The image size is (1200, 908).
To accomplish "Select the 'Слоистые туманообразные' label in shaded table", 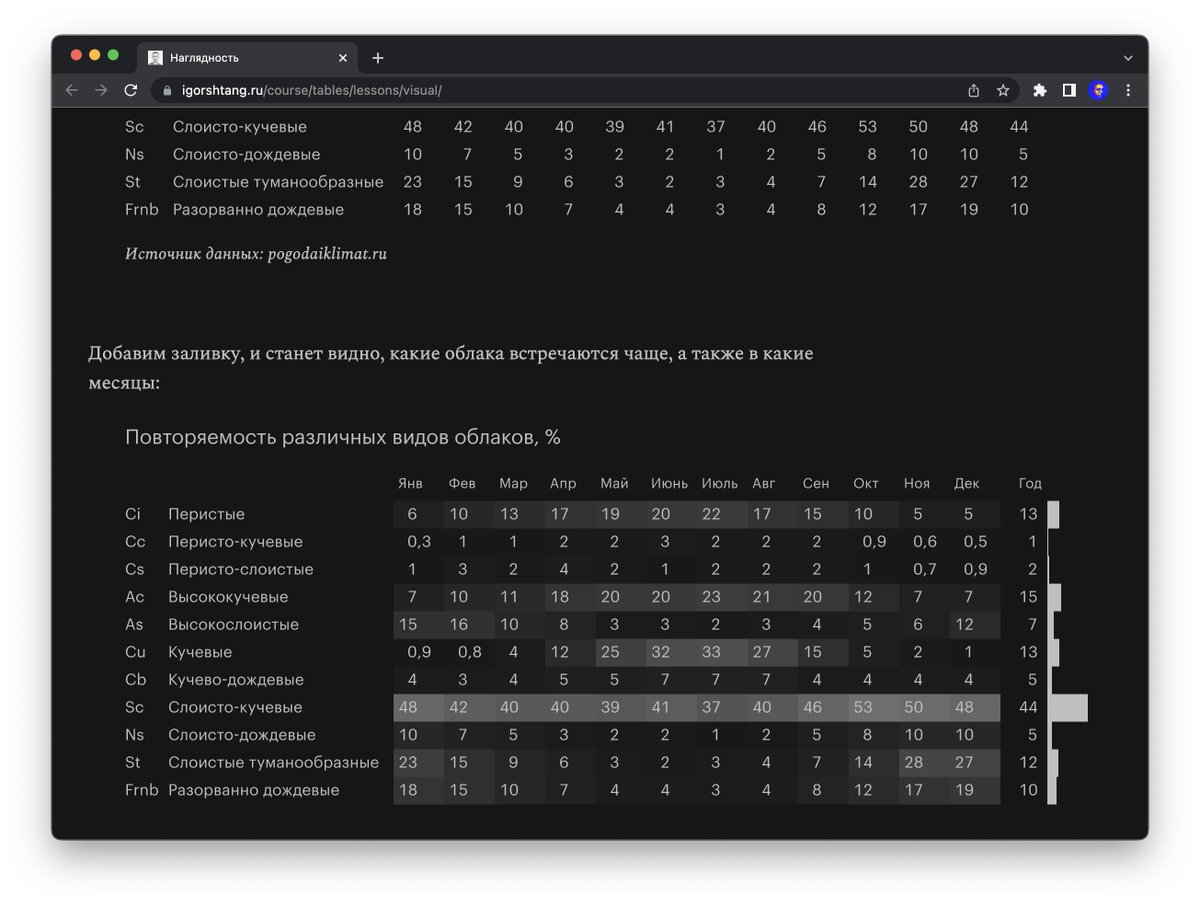I will [274, 763].
